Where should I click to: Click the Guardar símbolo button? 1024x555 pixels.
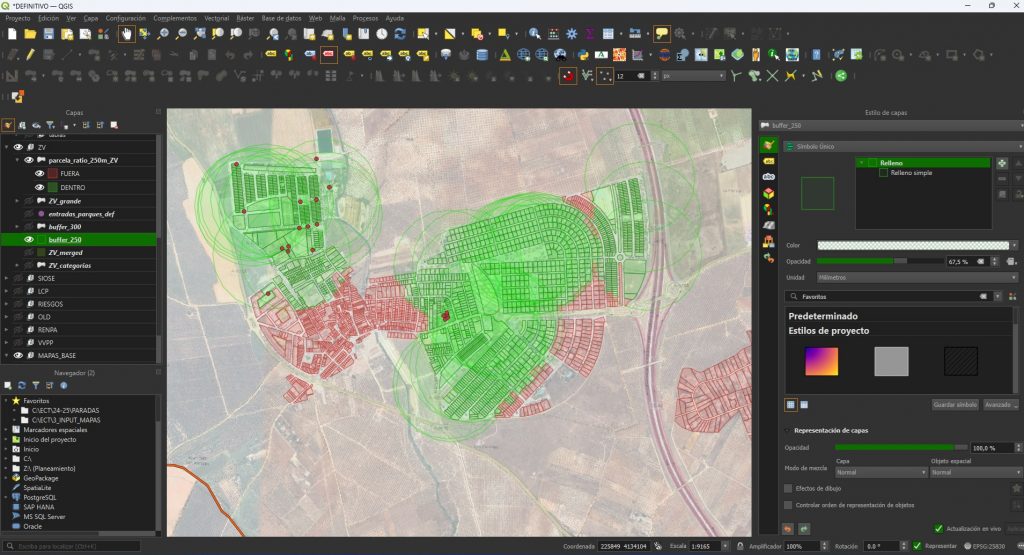(x=955, y=404)
